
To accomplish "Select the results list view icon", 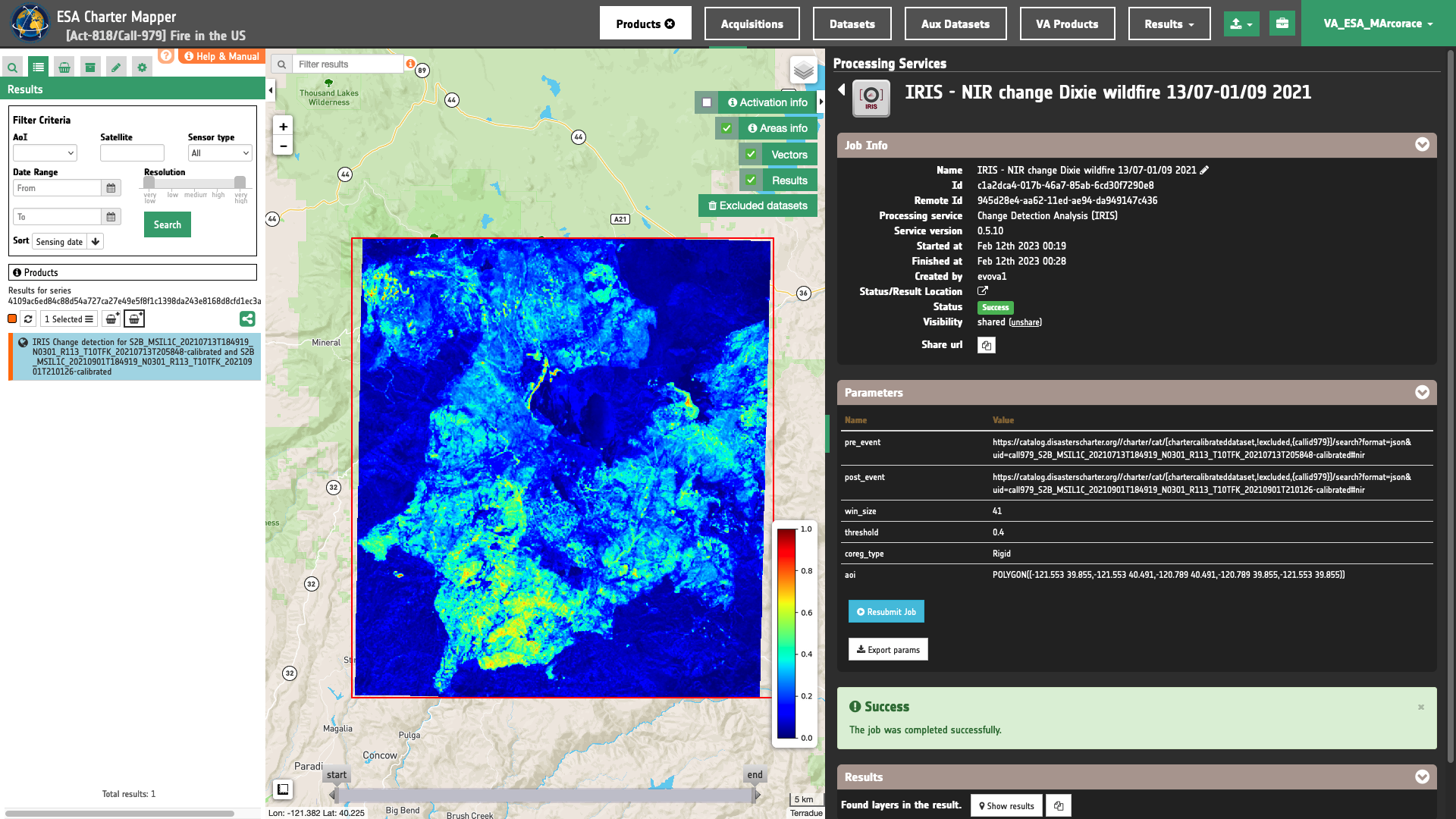I will (x=39, y=67).
